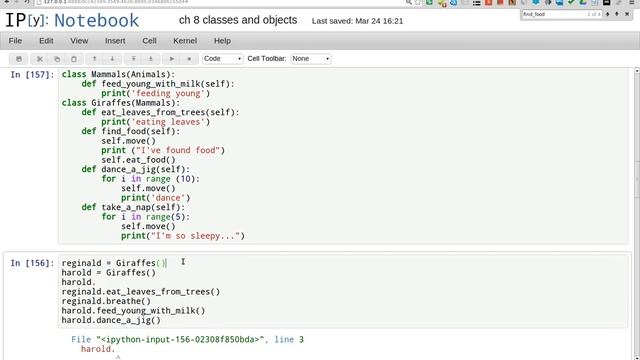Click the print('feeding young') line
This screenshot has width=640, height=360.
point(156,93)
